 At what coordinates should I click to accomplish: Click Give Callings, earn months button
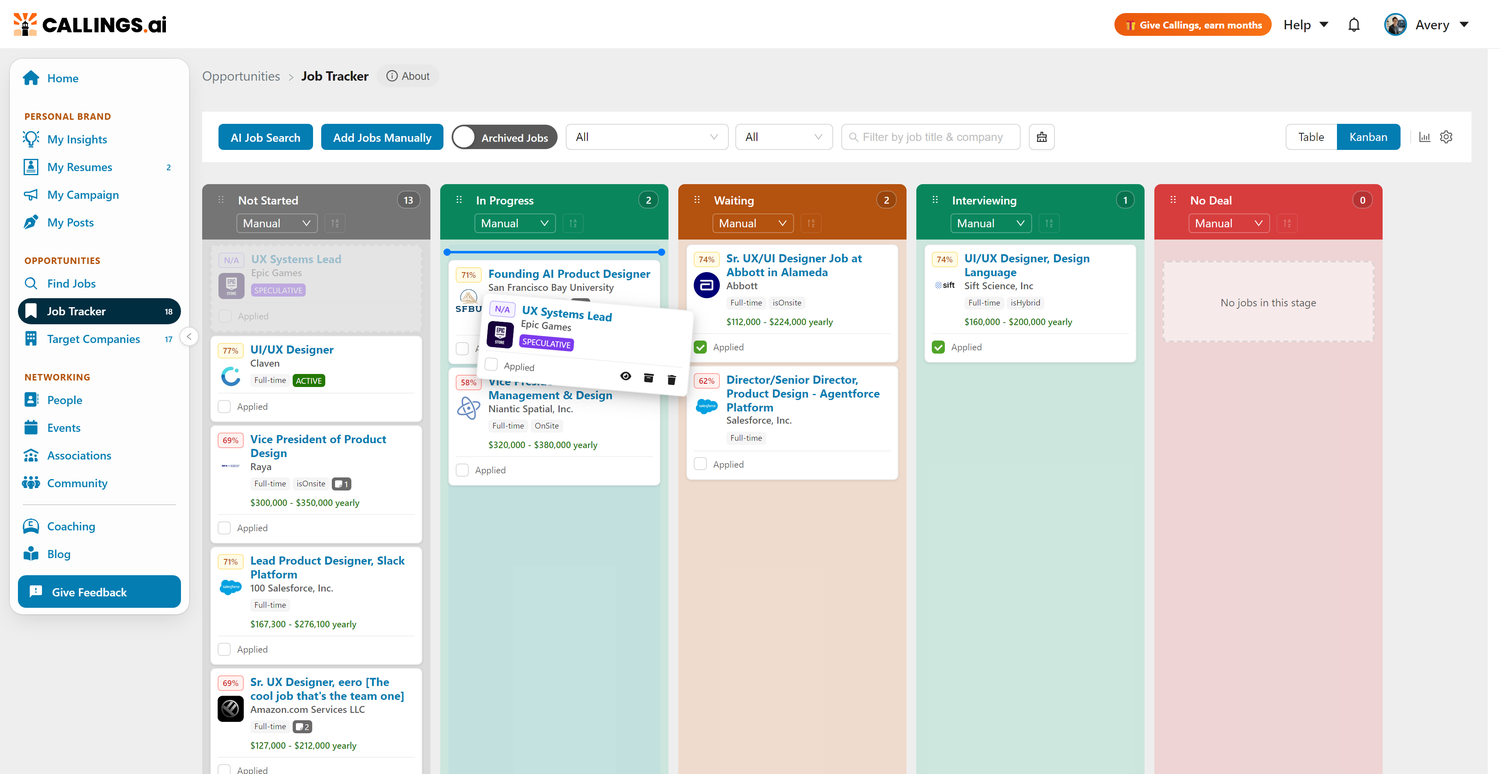pos(1193,25)
